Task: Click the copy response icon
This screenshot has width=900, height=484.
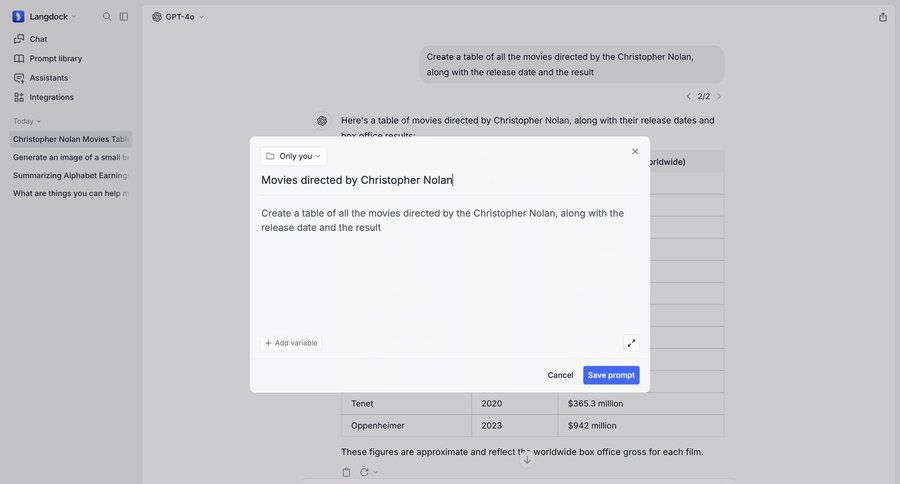Action: pyautogui.click(x=346, y=472)
